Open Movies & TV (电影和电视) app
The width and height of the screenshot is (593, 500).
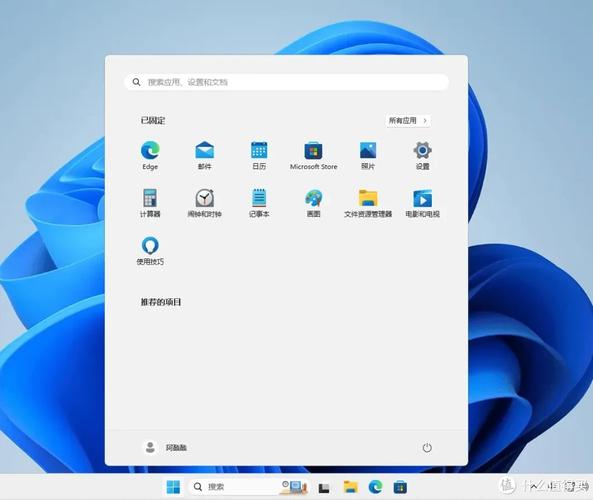pos(422,203)
